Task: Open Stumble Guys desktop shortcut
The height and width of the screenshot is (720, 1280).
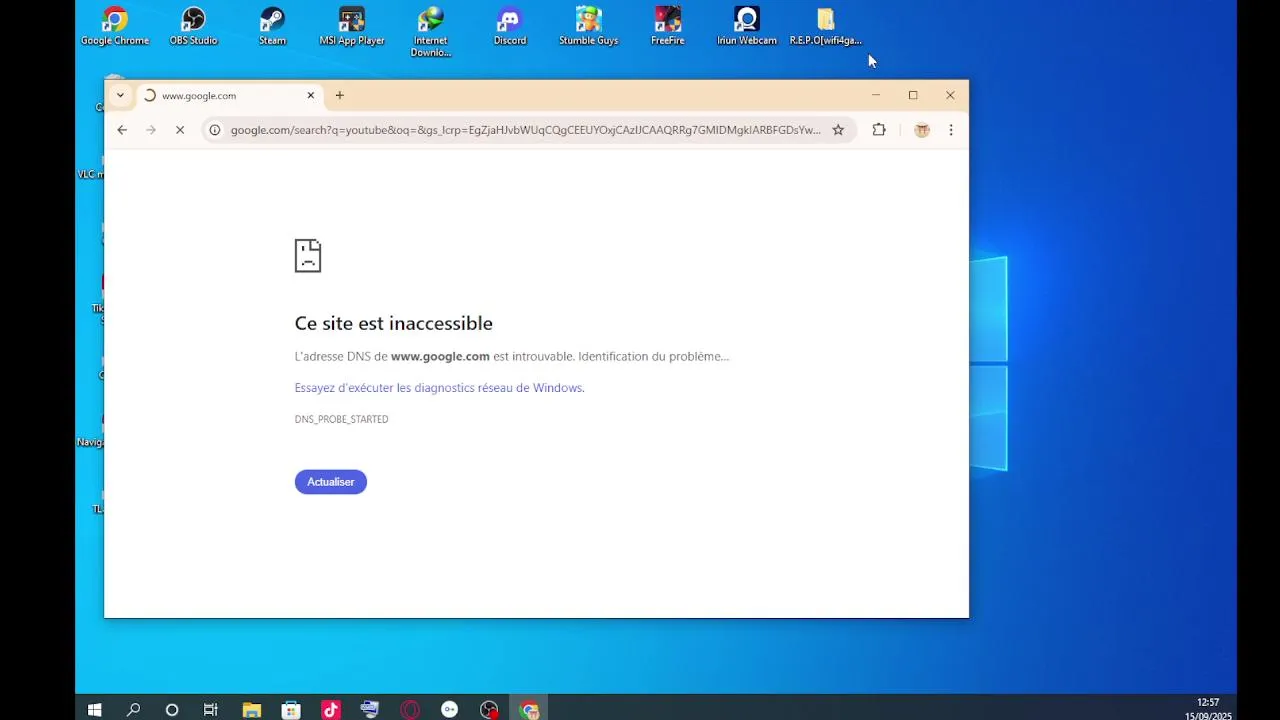Action: [588, 27]
